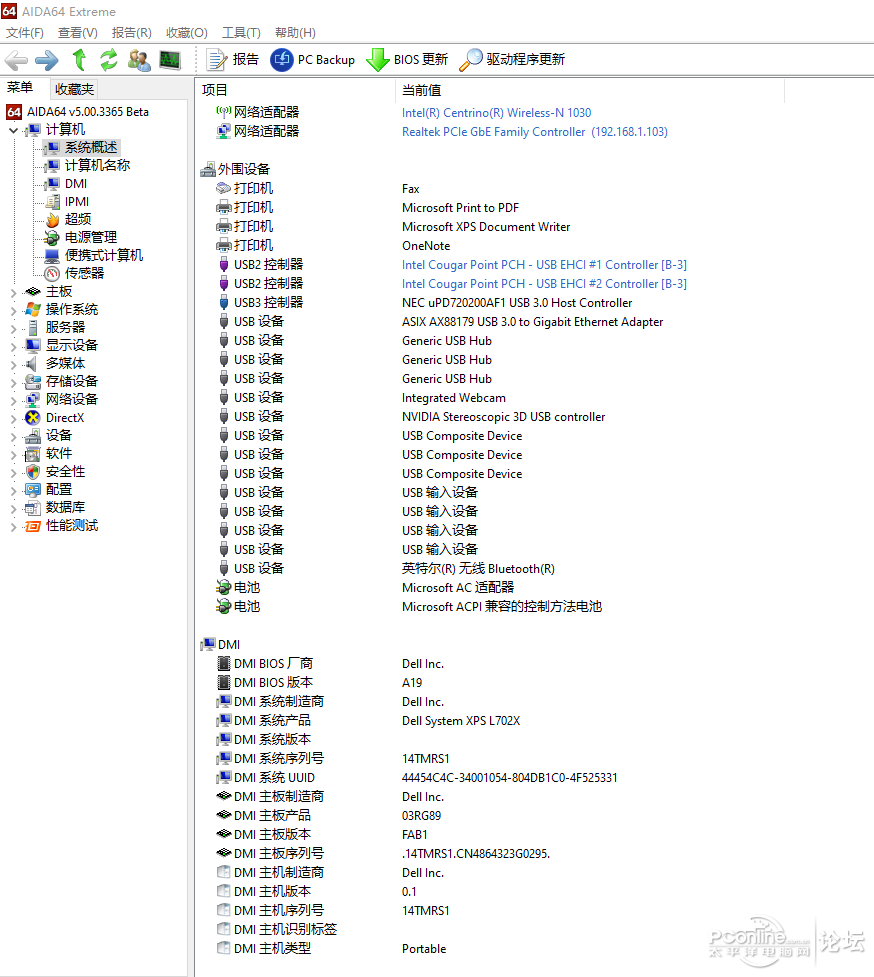
Task: Click the 主板 motherboard icon
Action: (33, 292)
